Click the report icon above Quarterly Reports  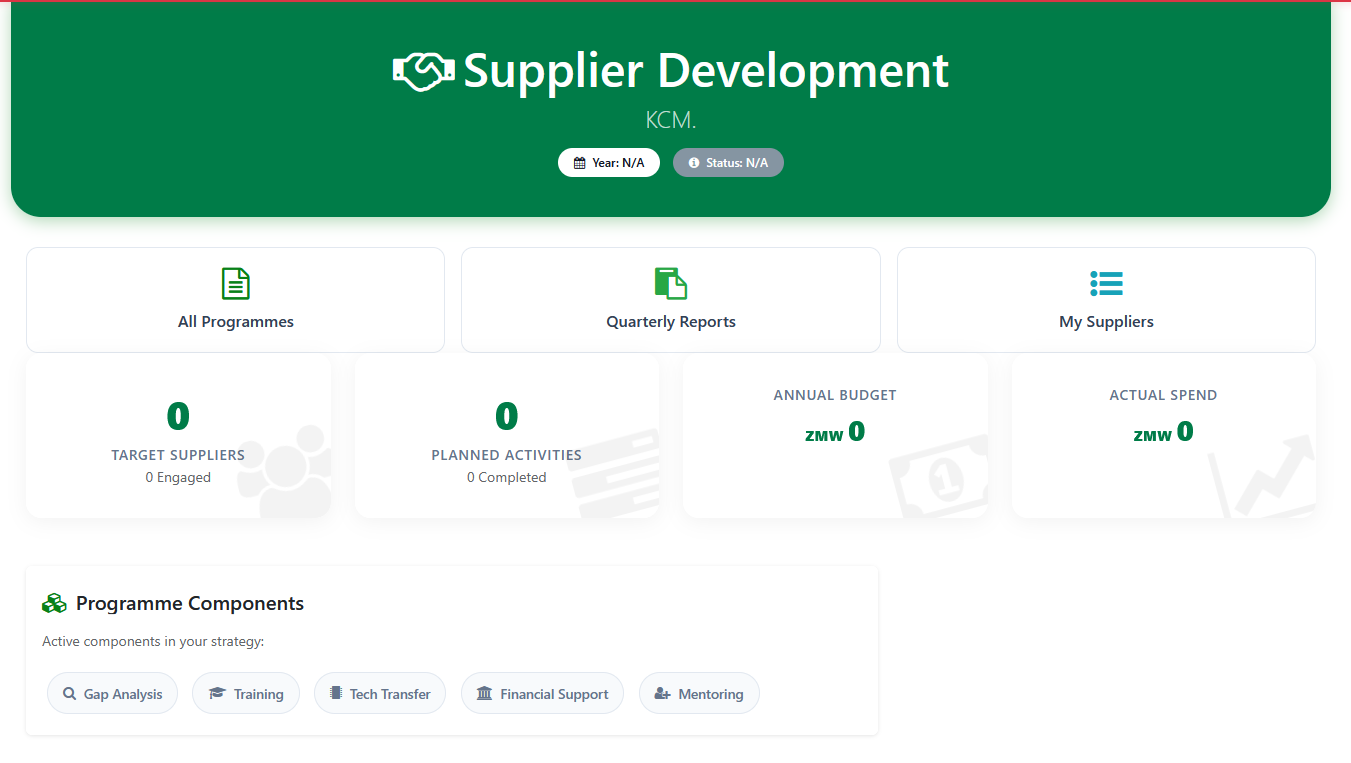point(670,283)
